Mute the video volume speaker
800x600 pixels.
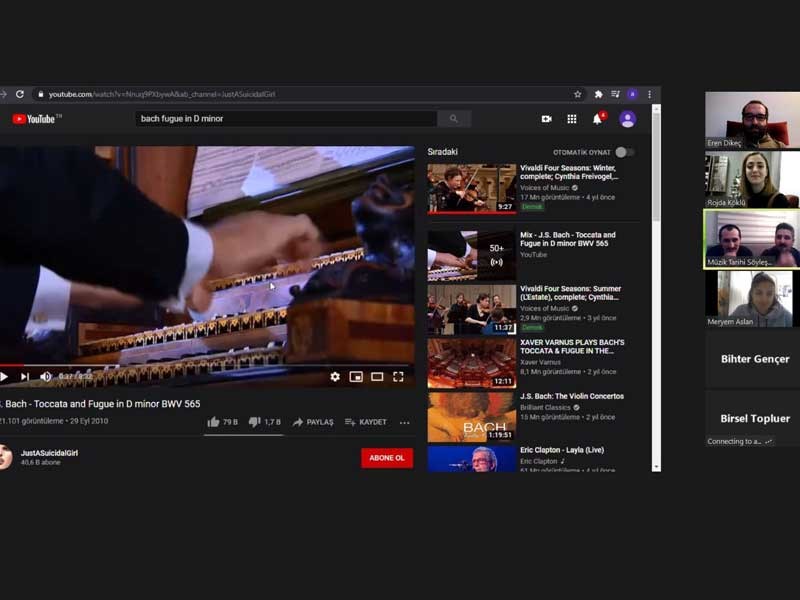[x=46, y=377]
